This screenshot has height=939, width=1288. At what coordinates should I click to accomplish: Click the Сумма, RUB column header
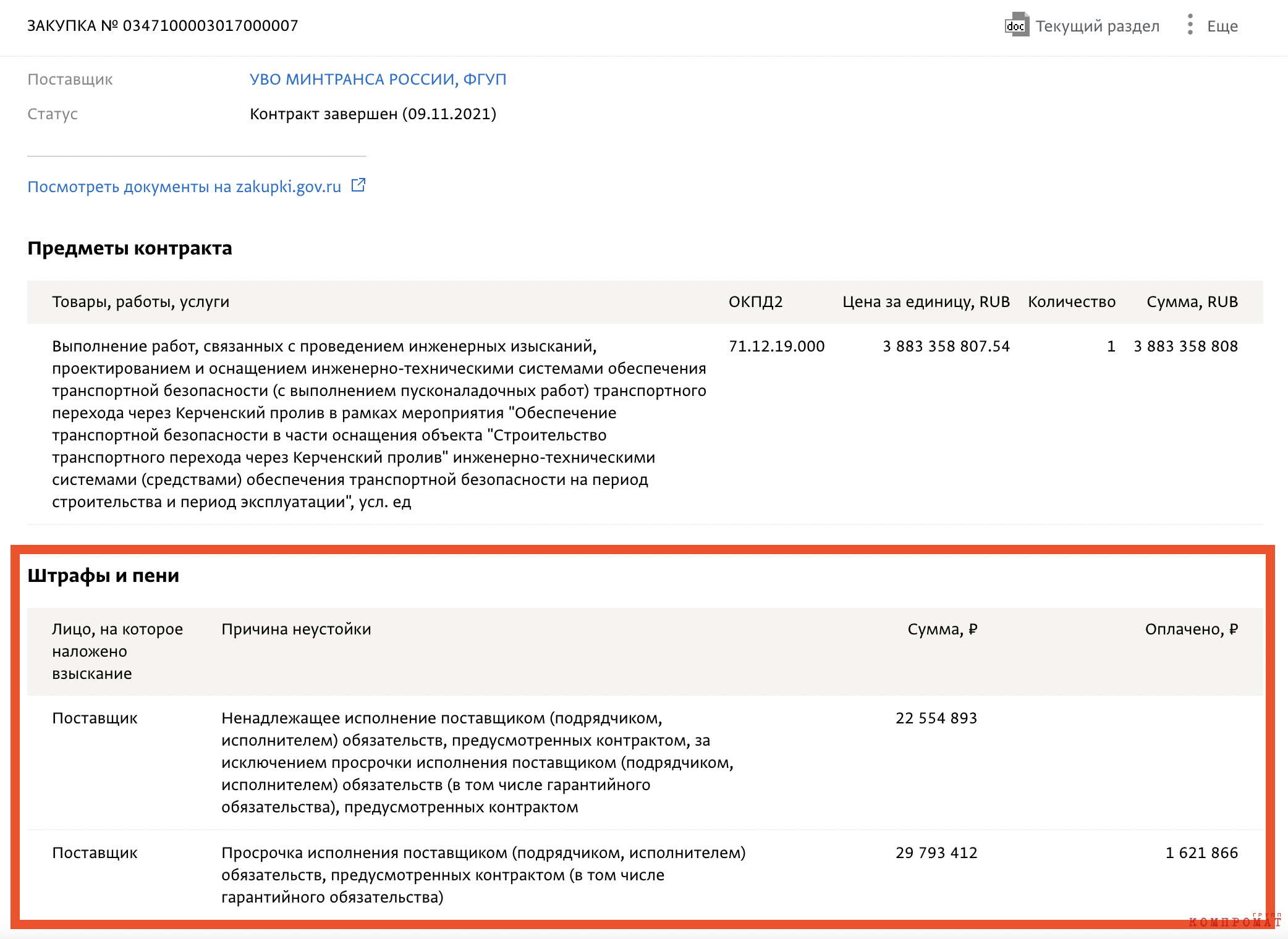click(1192, 301)
